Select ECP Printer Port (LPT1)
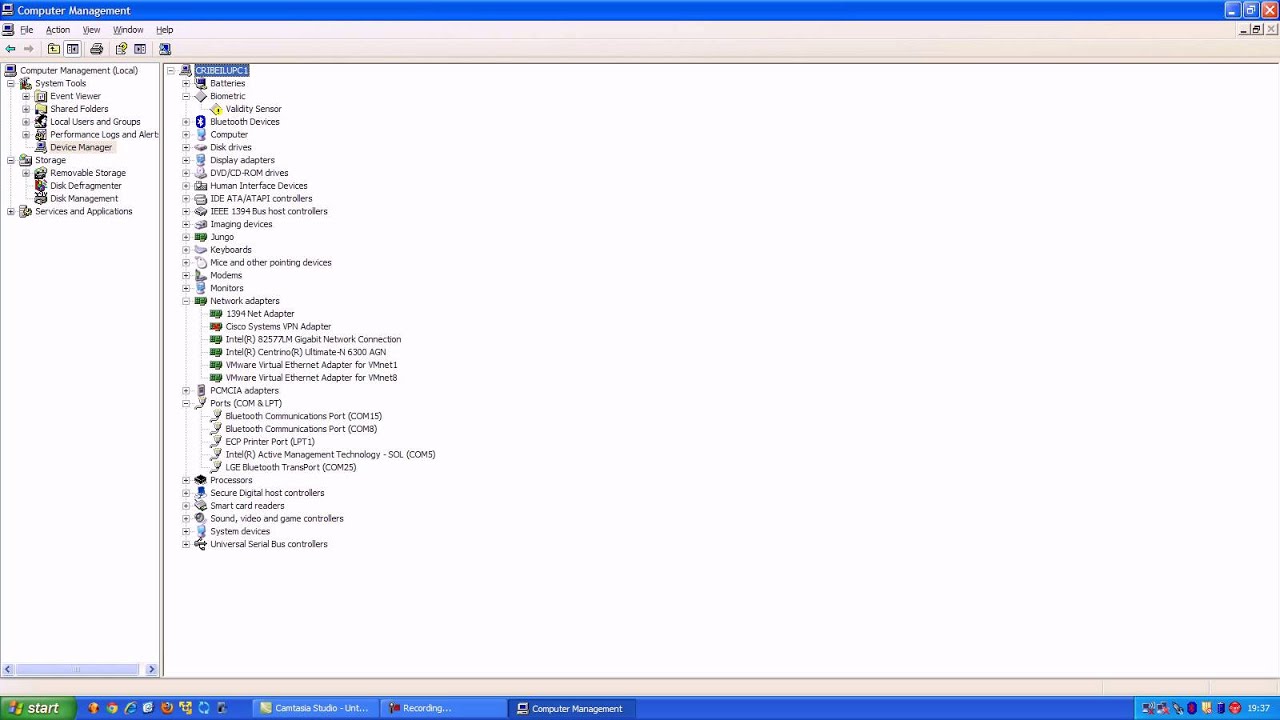This screenshot has width=1280, height=720. pyautogui.click(x=270, y=442)
